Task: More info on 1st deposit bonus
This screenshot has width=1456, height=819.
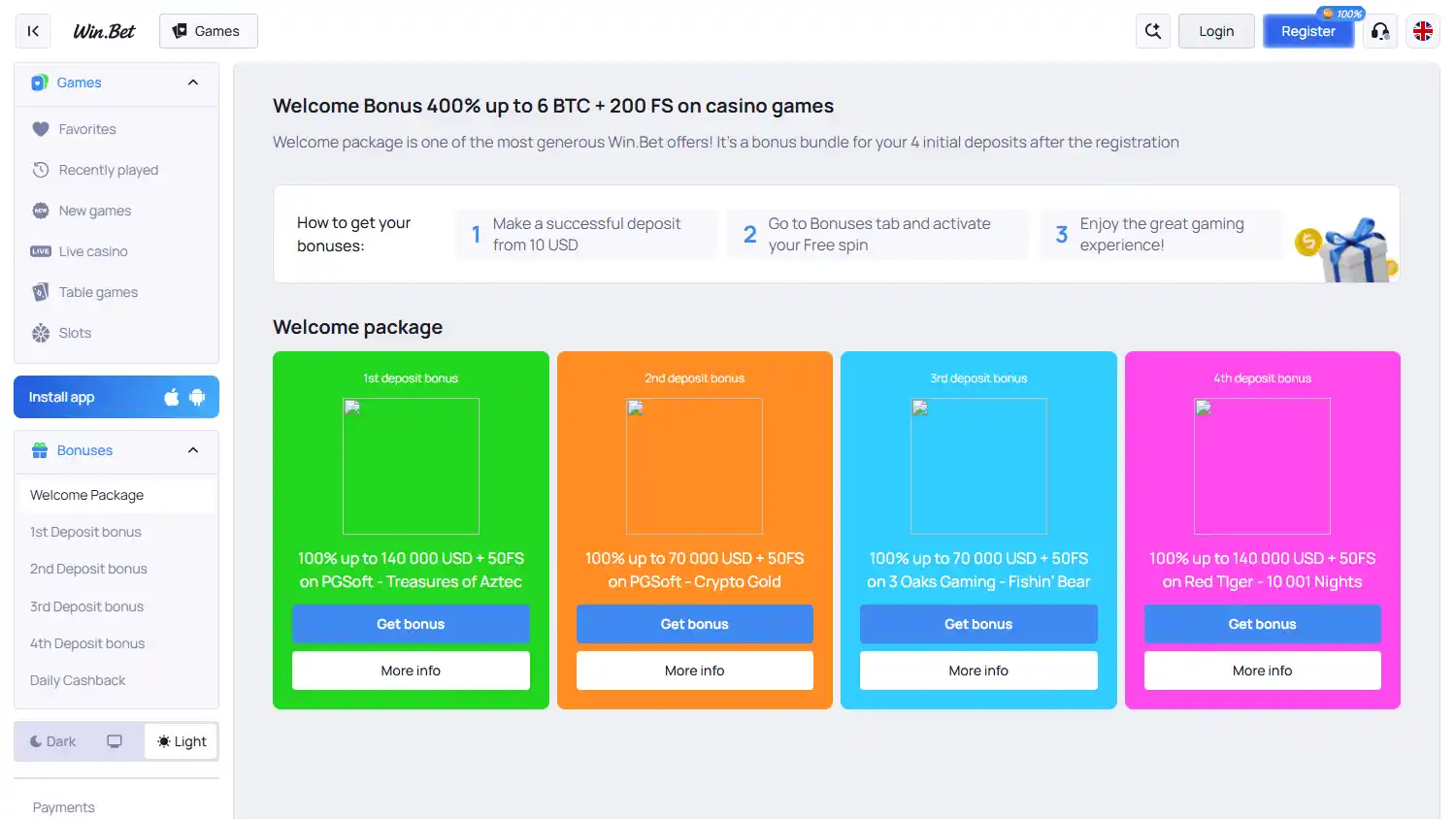Action: coord(411,671)
